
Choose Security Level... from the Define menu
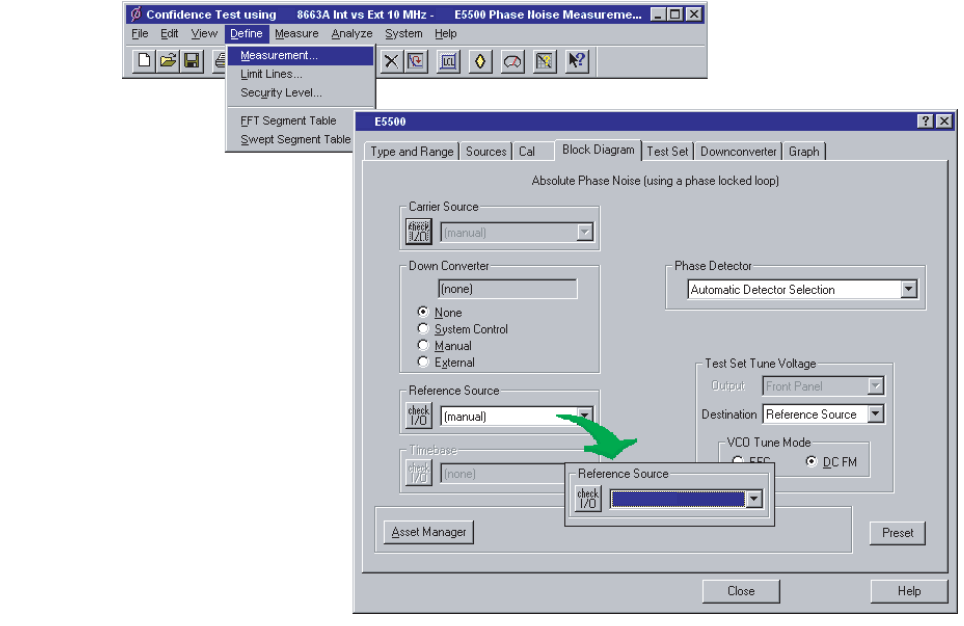coord(301,92)
